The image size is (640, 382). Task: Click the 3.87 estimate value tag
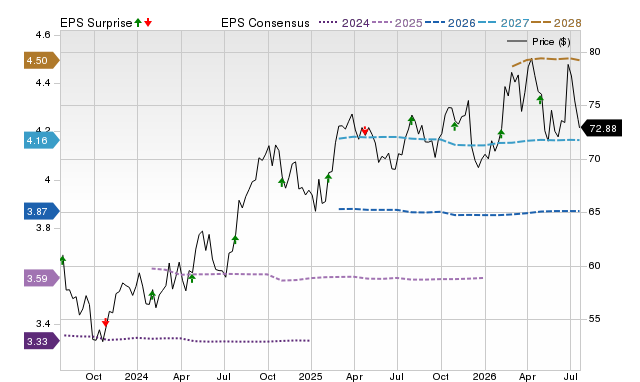(42, 211)
